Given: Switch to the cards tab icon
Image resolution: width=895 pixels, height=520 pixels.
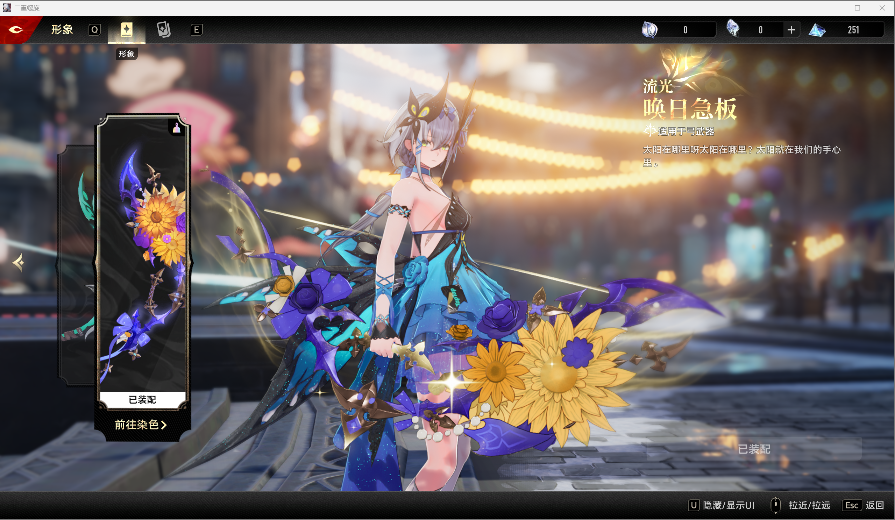Looking at the screenshot, I should pyautogui.click(x=163, y=30).
